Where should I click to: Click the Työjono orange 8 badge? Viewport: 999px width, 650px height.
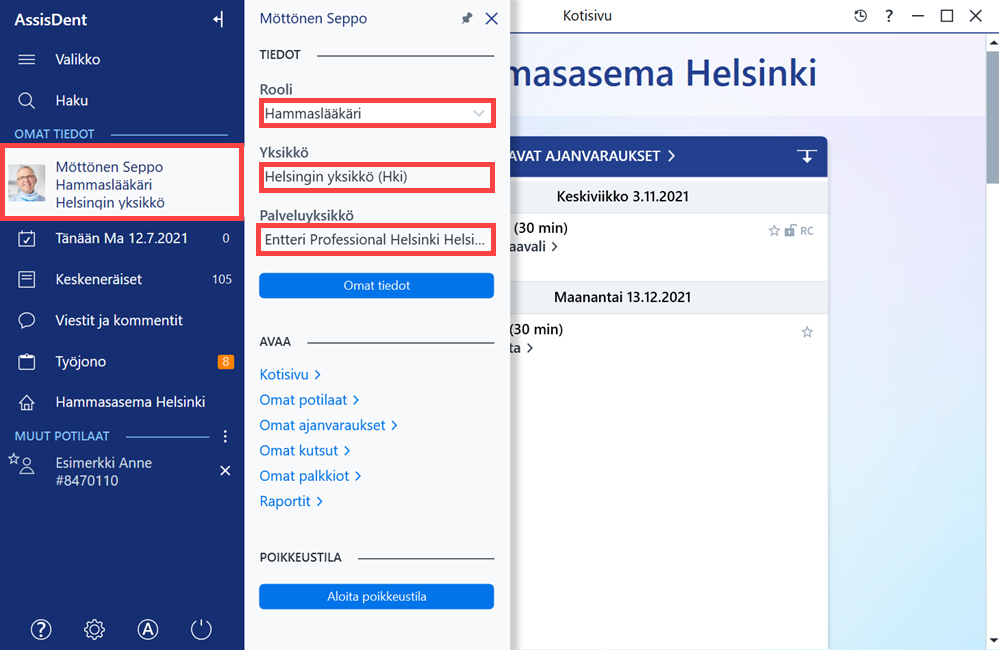click(x=226, y=361)
